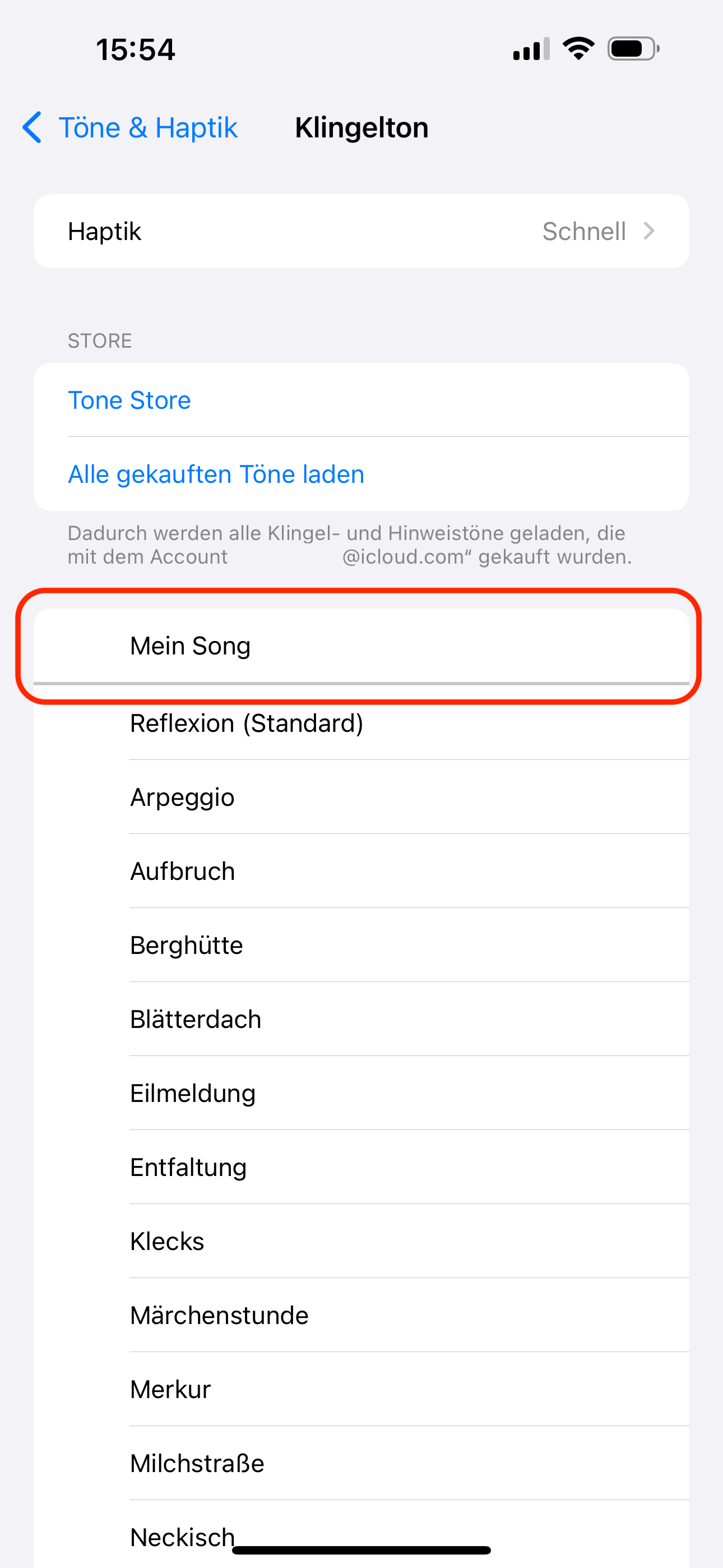Viewport: 723px width, 1568px height.
Task: Set Eilmeldung as ringtone
Action: pyautogui.click(x=193, y=1094)
